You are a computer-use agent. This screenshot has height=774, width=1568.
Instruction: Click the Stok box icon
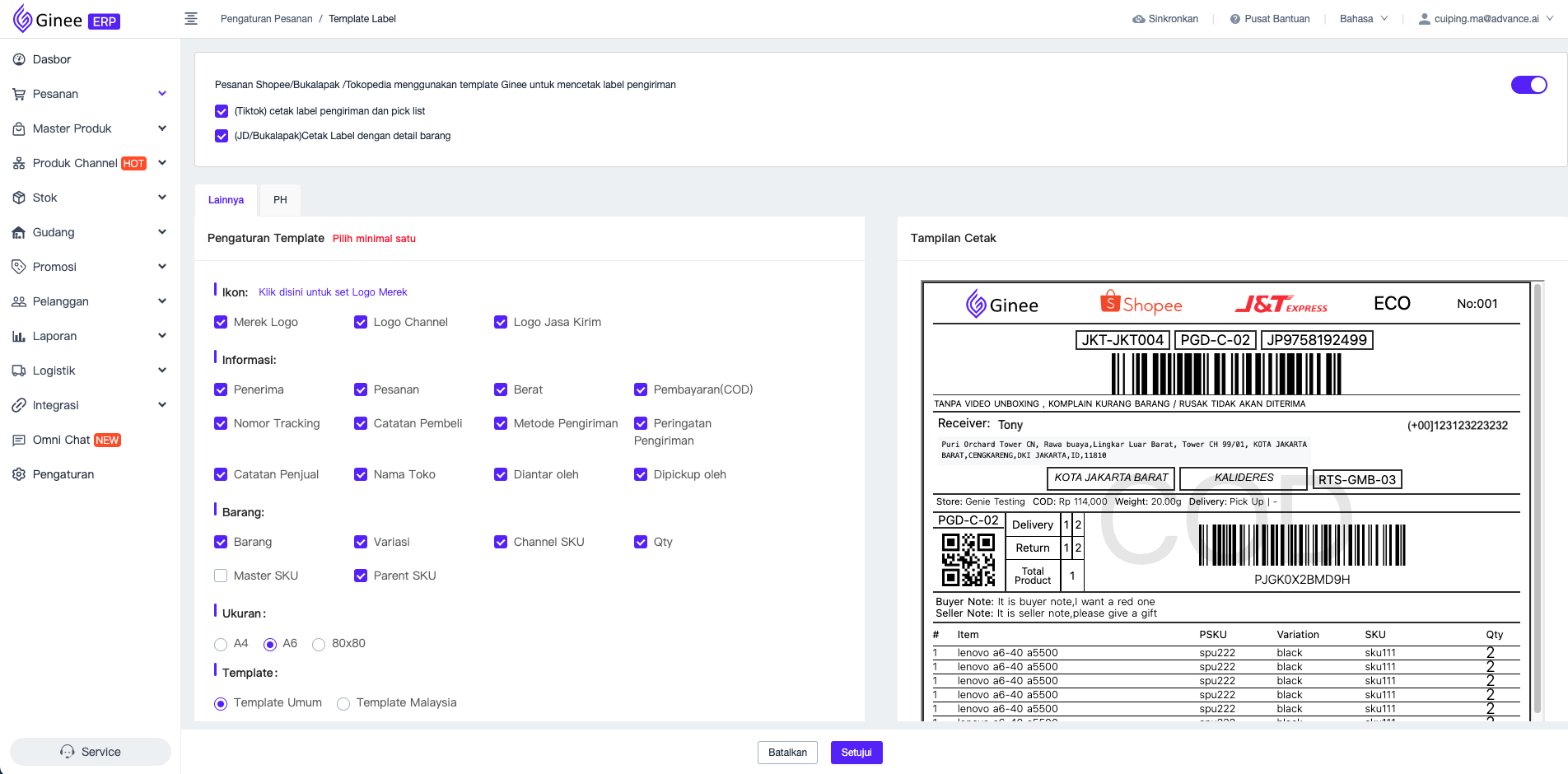click(19, 198)
